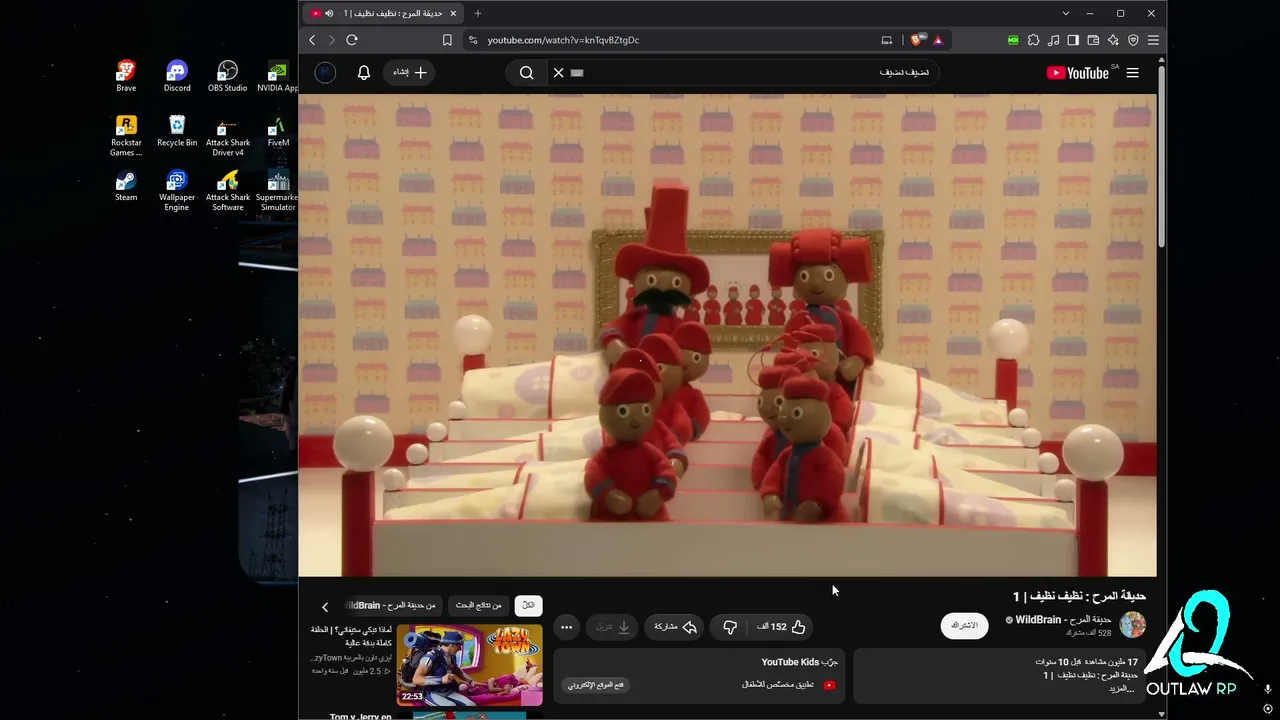1280x720 pixels.
Task: Open the Discord desktop shortcut
Action: pyautogui.click(x=177, y=76)
